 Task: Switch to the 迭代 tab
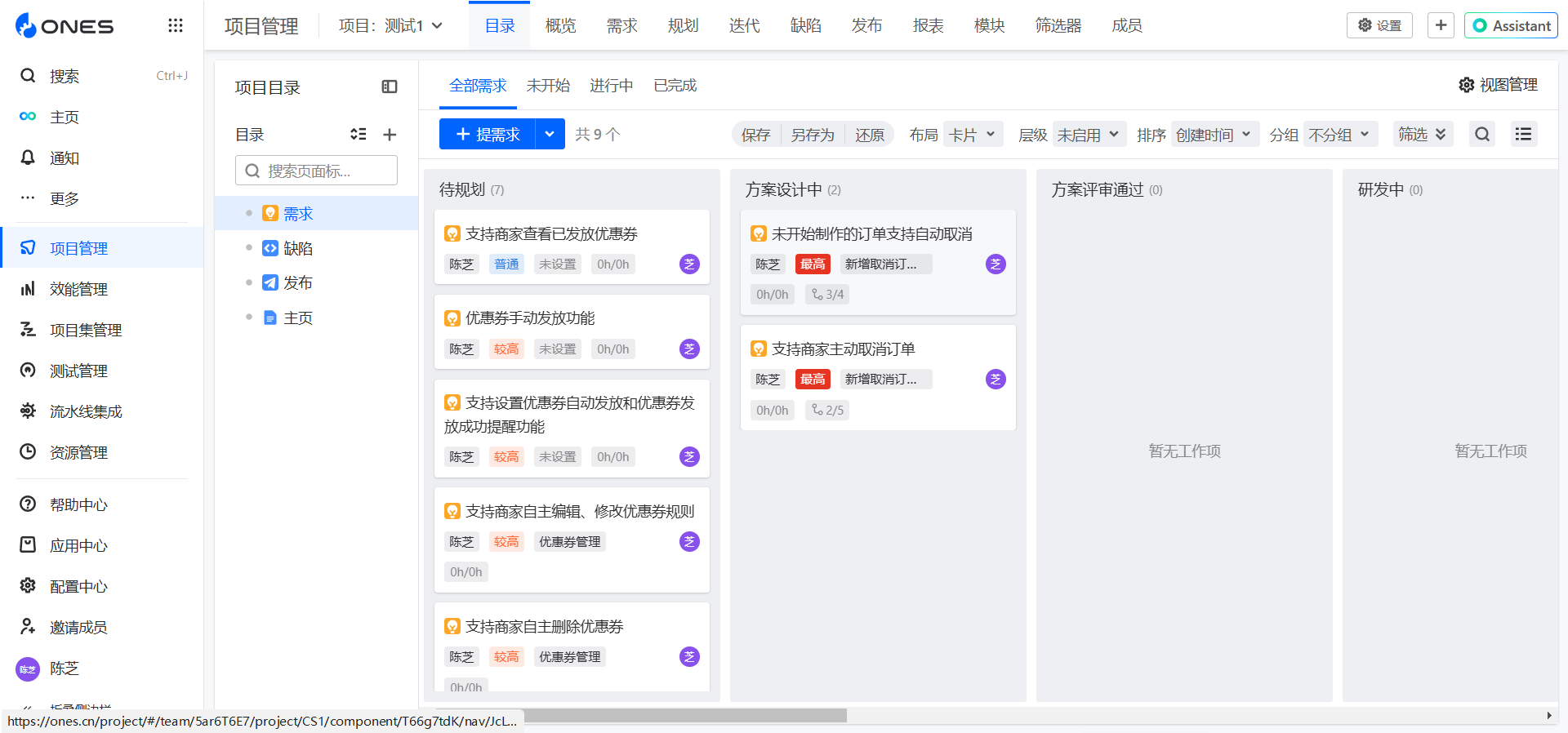coord(744,25)
